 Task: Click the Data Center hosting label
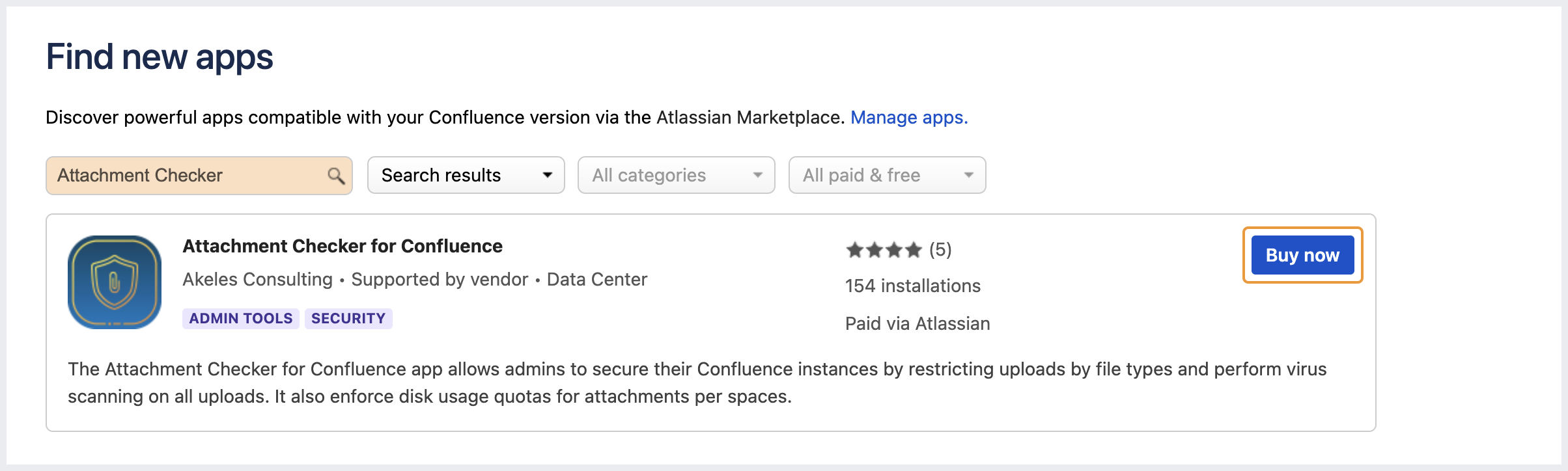pyautogui.click(x=596, y=280)
